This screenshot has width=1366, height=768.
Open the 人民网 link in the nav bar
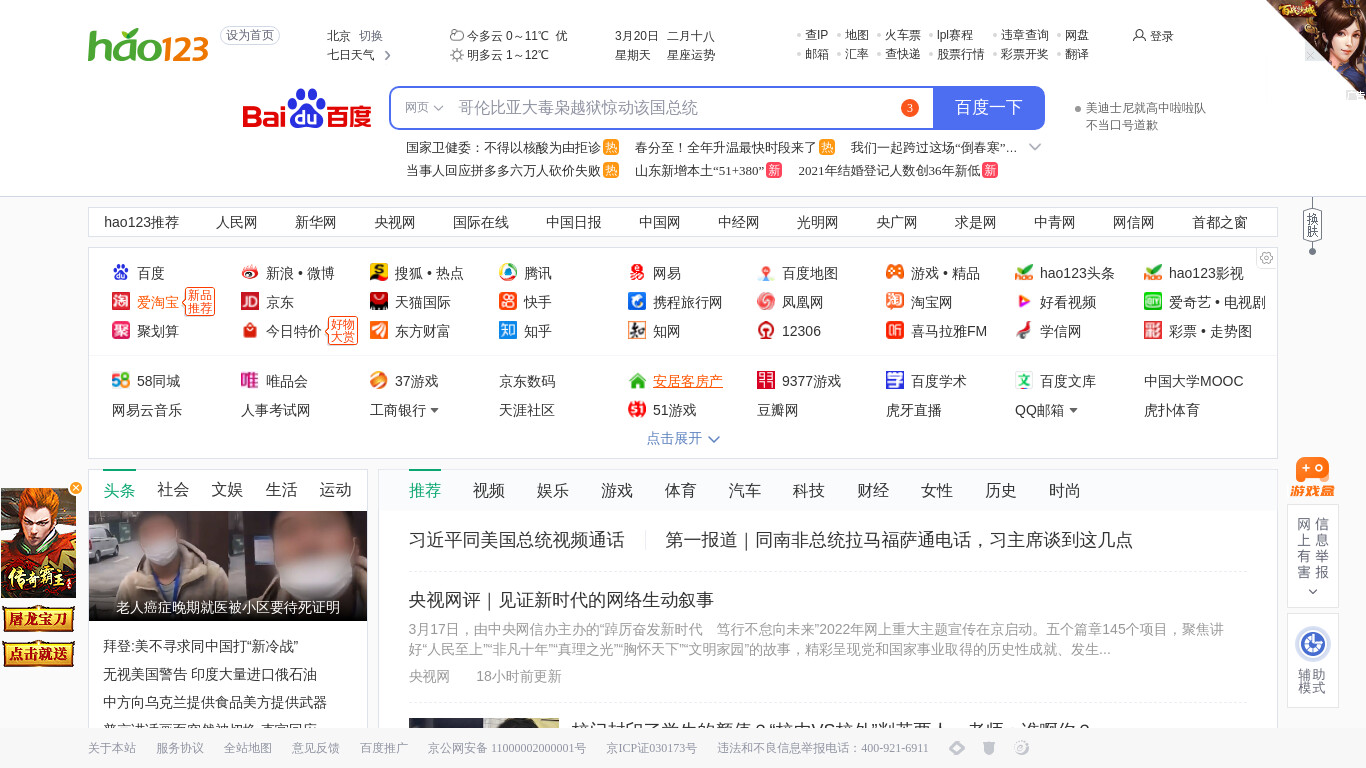tap(237, 222)
